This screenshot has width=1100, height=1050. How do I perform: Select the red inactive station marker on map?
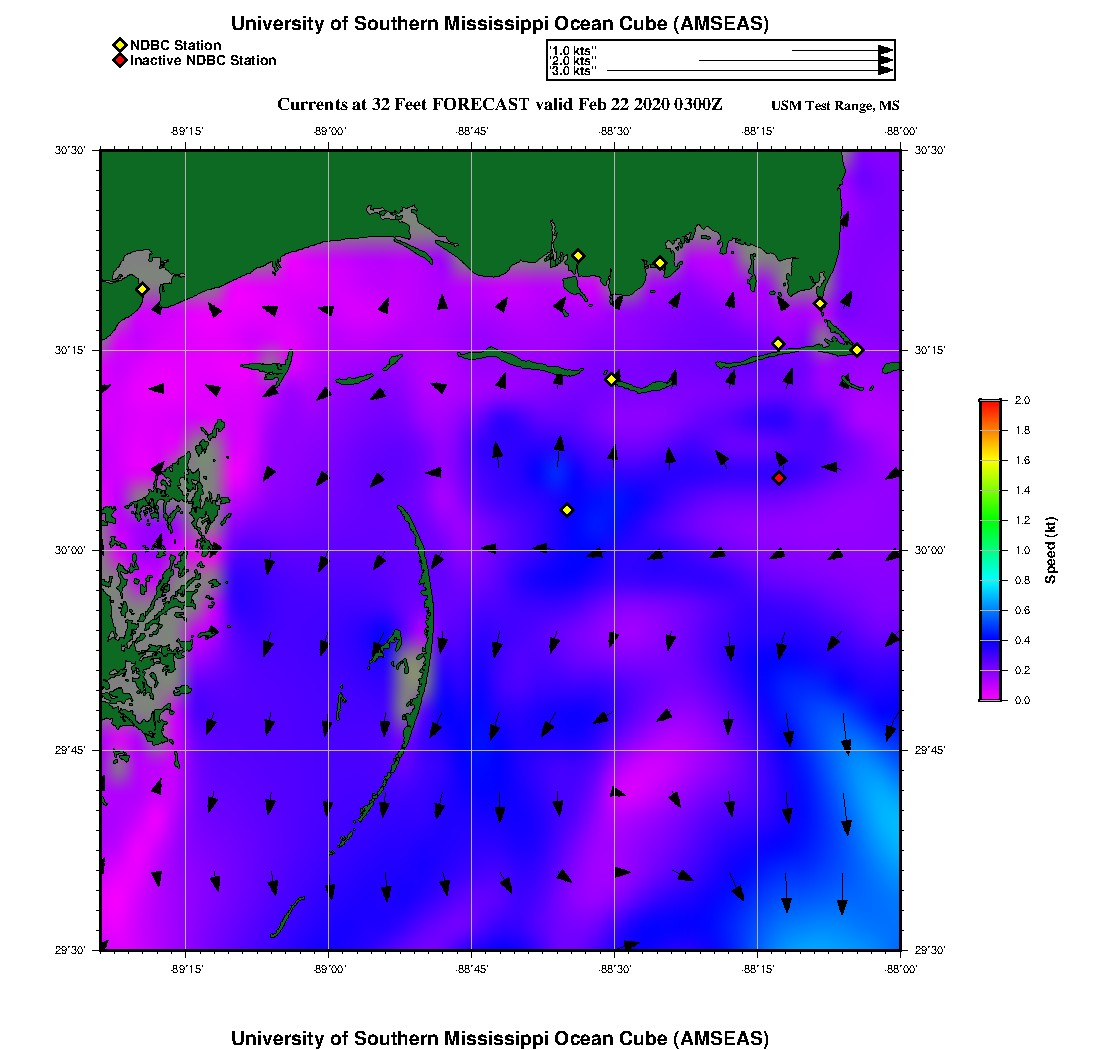[x=779, y=478]
